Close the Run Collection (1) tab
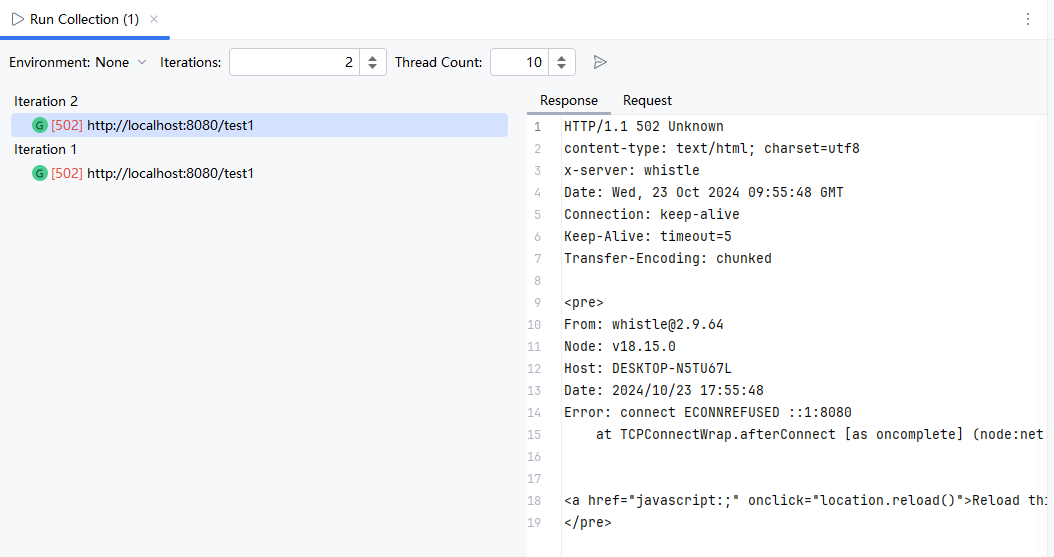 point(153,19)
